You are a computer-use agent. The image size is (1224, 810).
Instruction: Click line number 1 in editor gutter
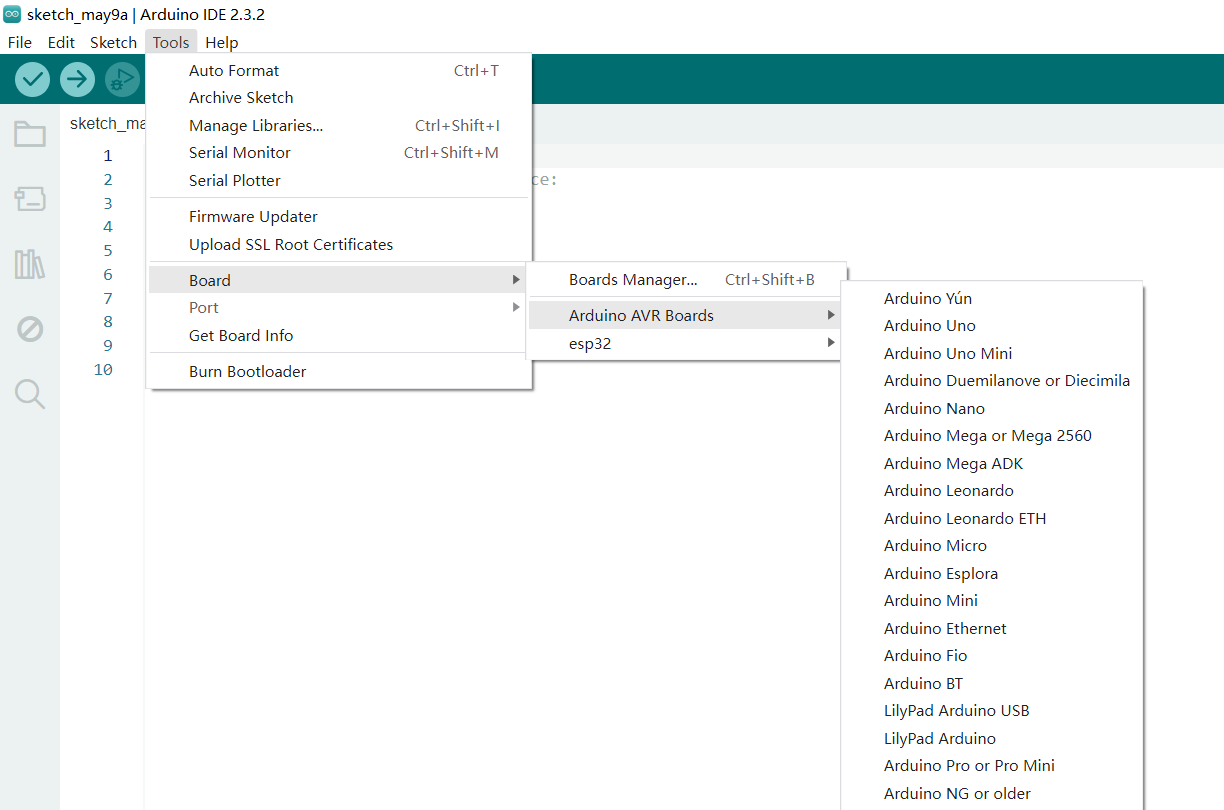(x=107, y=156)
